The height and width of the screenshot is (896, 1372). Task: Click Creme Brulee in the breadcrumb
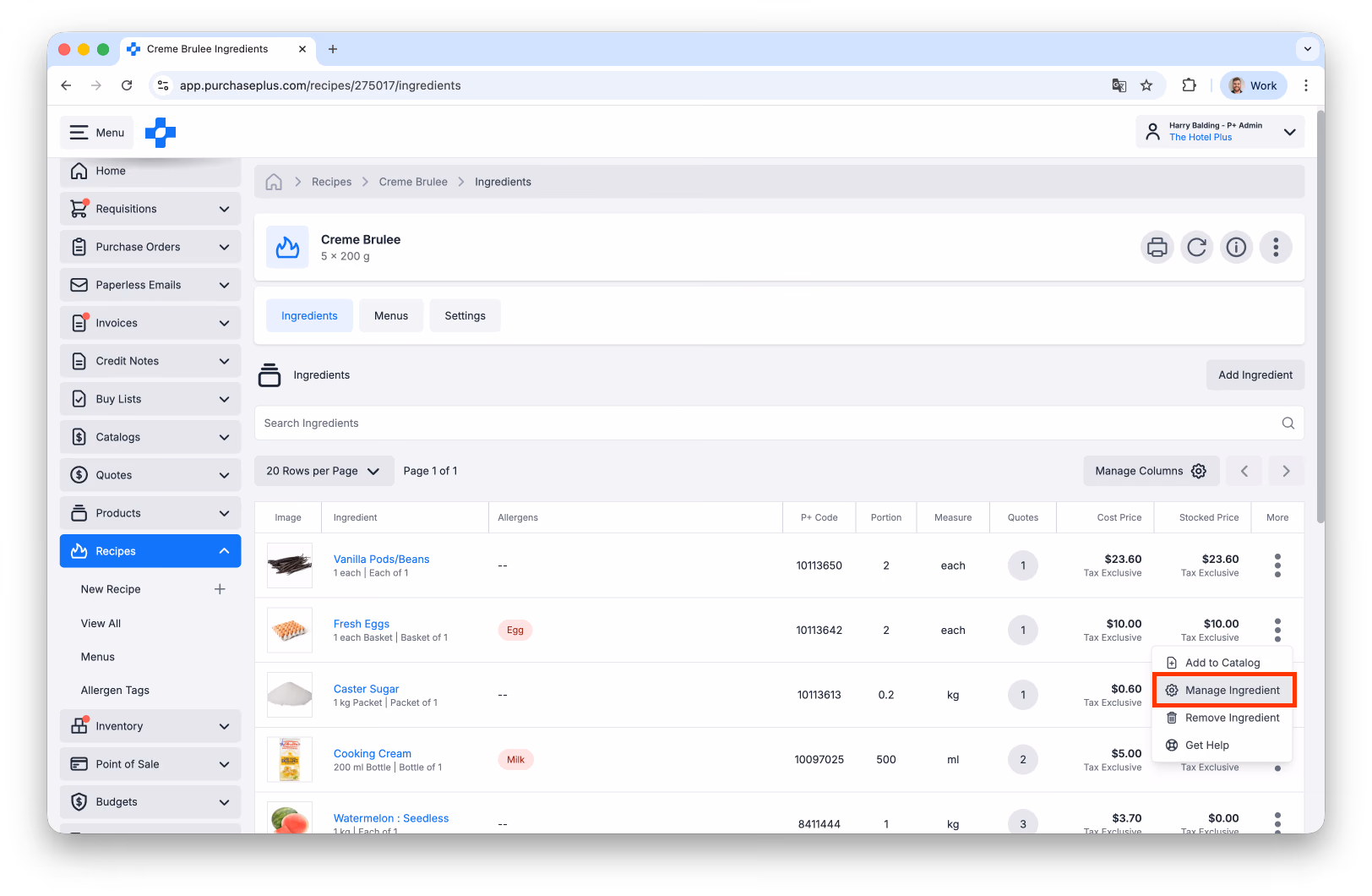(x=413, y=182)
